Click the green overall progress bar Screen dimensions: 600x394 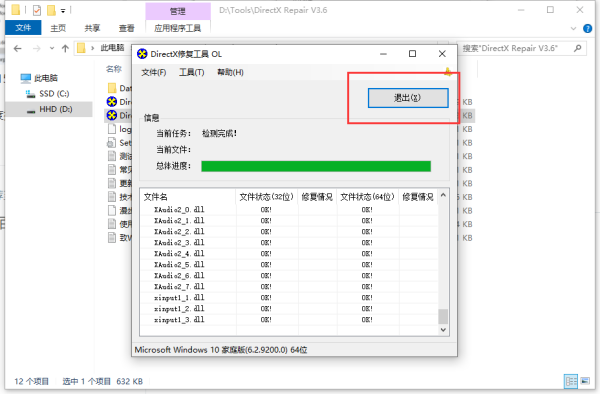pos(316,166)
